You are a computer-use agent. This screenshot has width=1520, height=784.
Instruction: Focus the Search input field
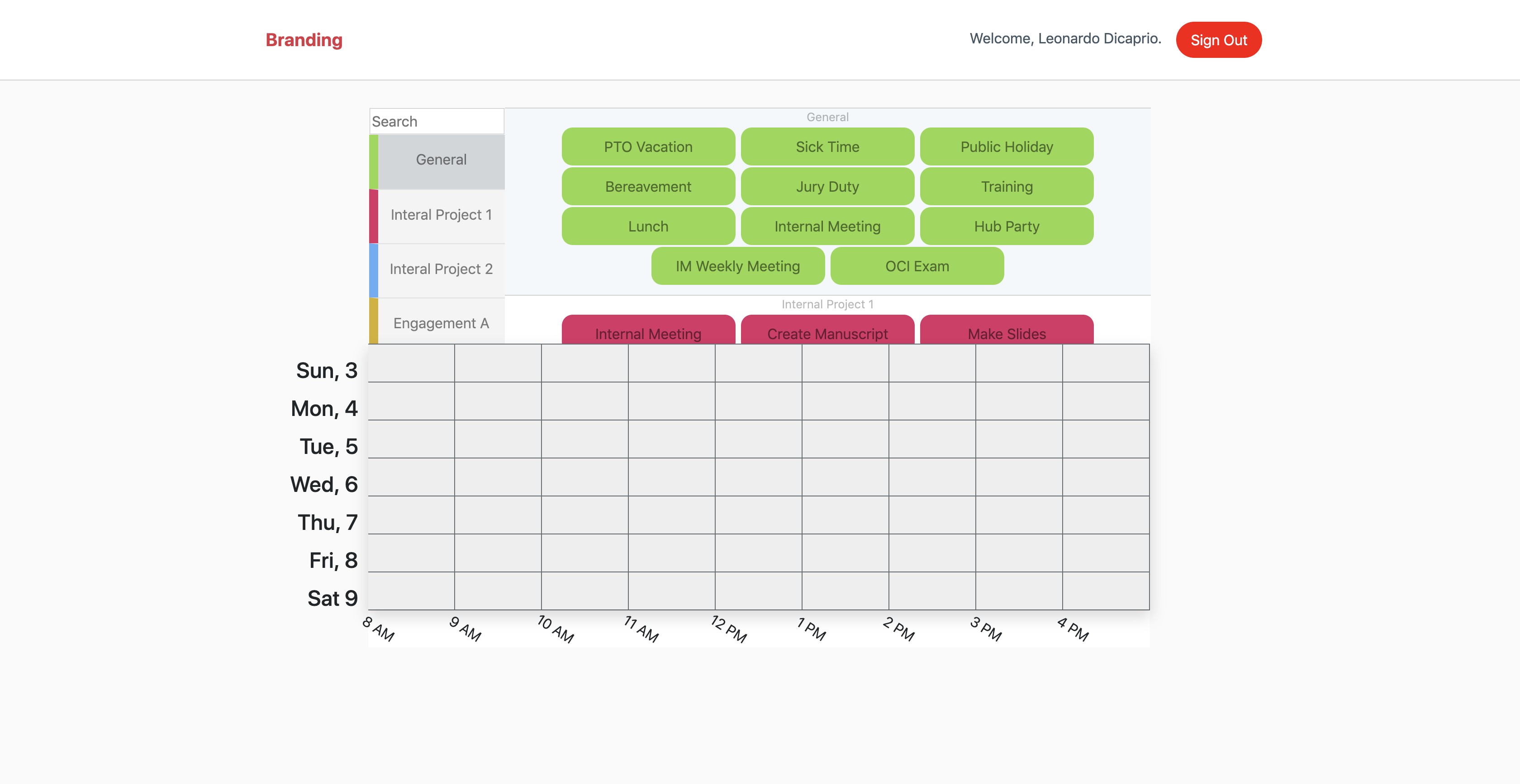437,122
